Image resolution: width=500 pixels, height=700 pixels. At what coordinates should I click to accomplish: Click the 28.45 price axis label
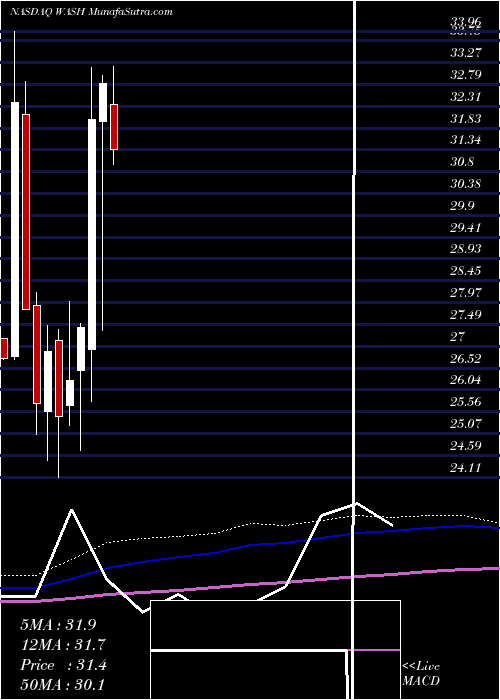coord(466,271)
